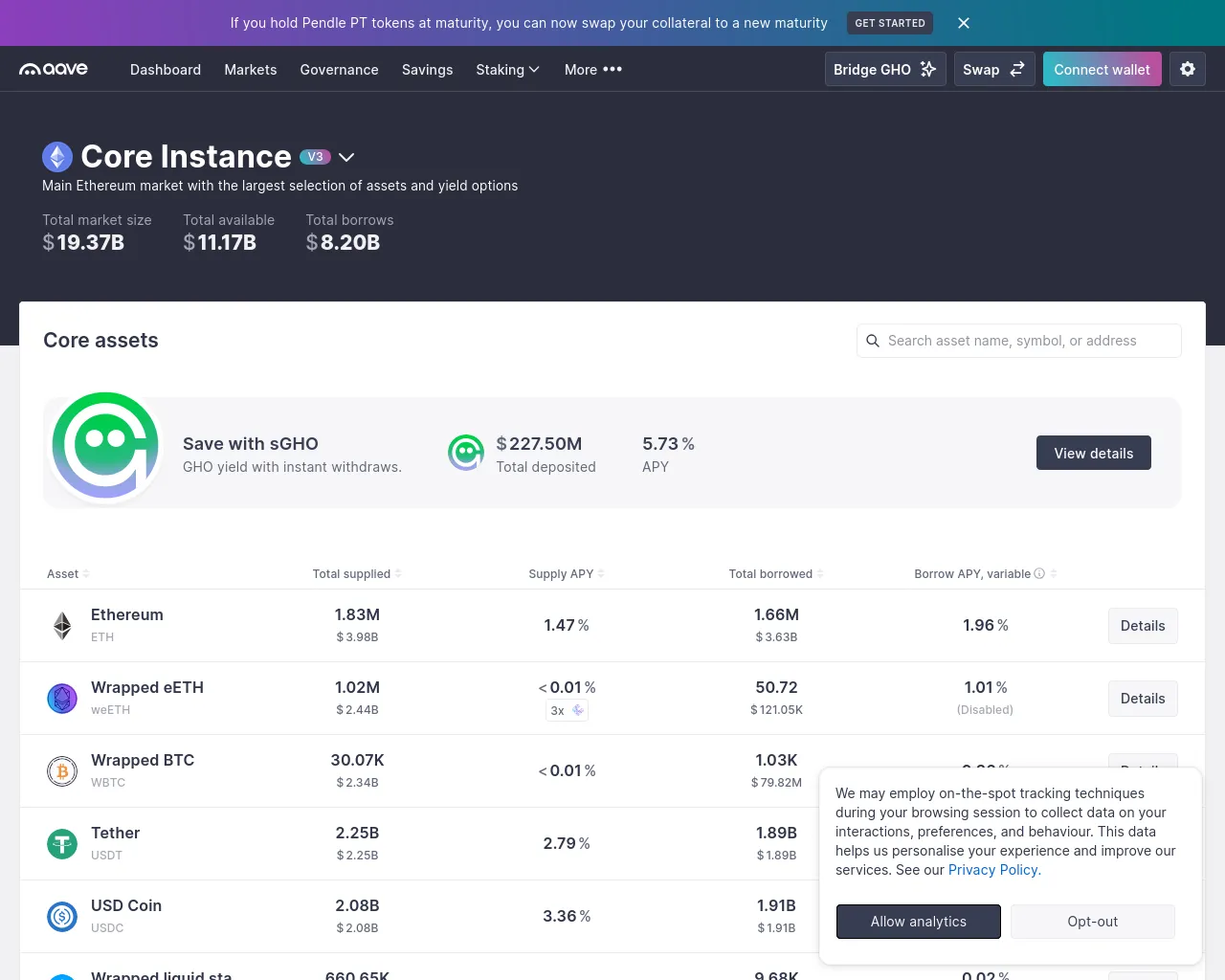The width and height of the screenshot is (1225, 980).
Task: Click the Wrapped BTC token icon
Action: 62,770
